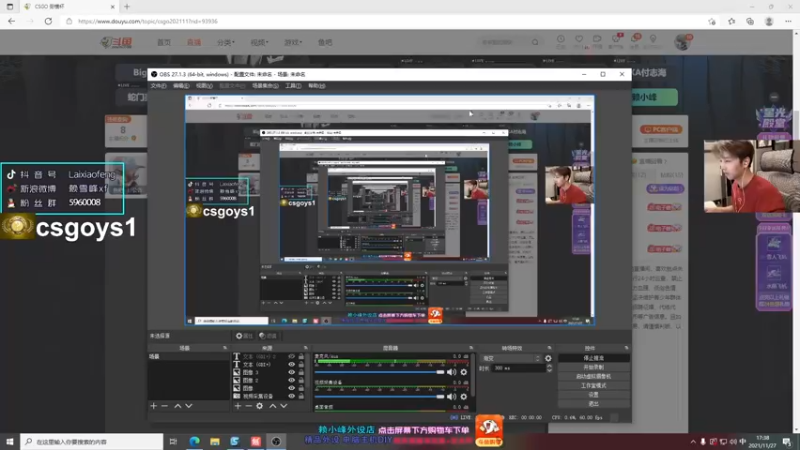The width and height of the screenshot is (800, 450).
Task: Open the 场景集合 menu in OBS
Action: [x=265, y=86]
